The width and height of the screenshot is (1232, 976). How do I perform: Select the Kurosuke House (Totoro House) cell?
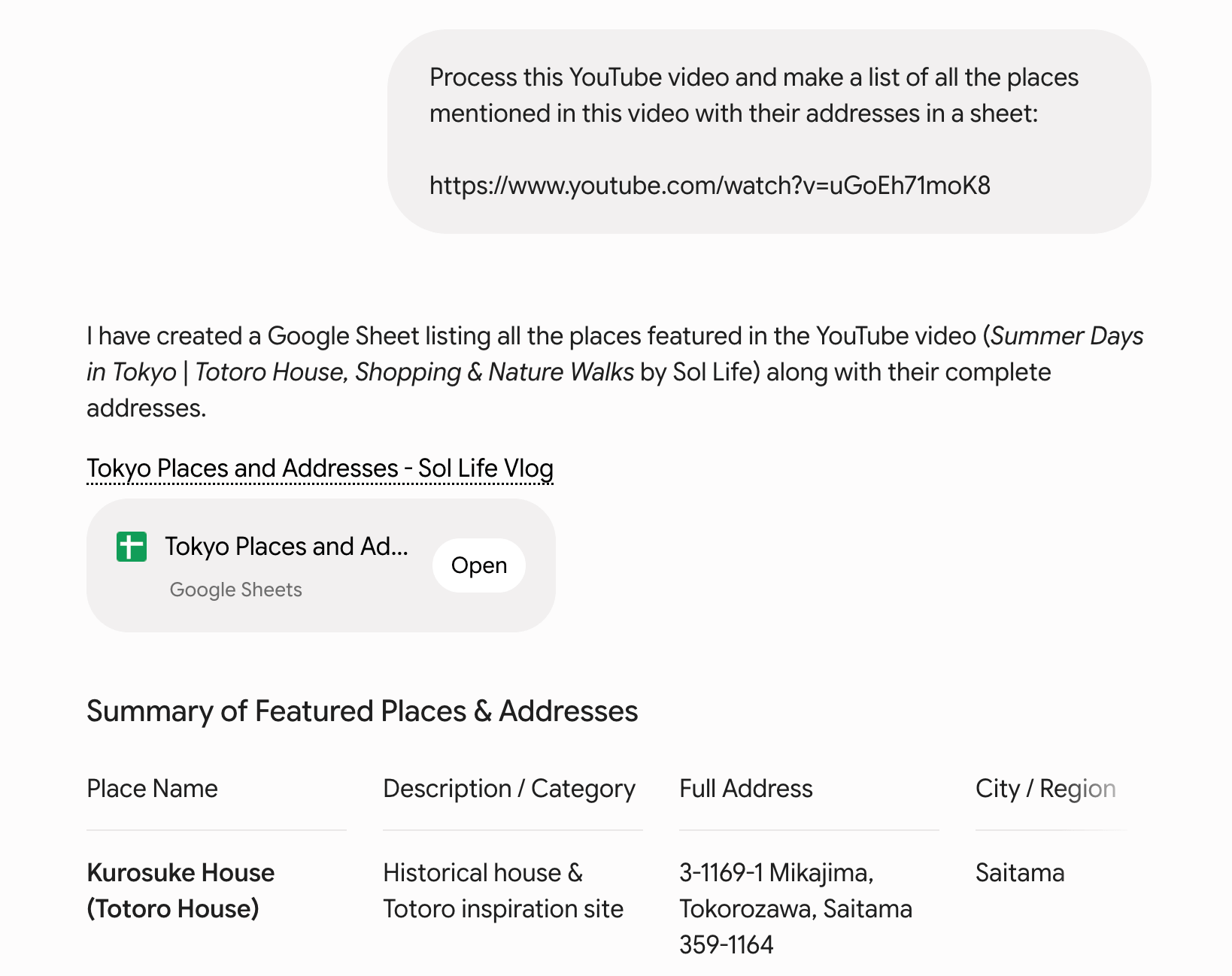181,890
